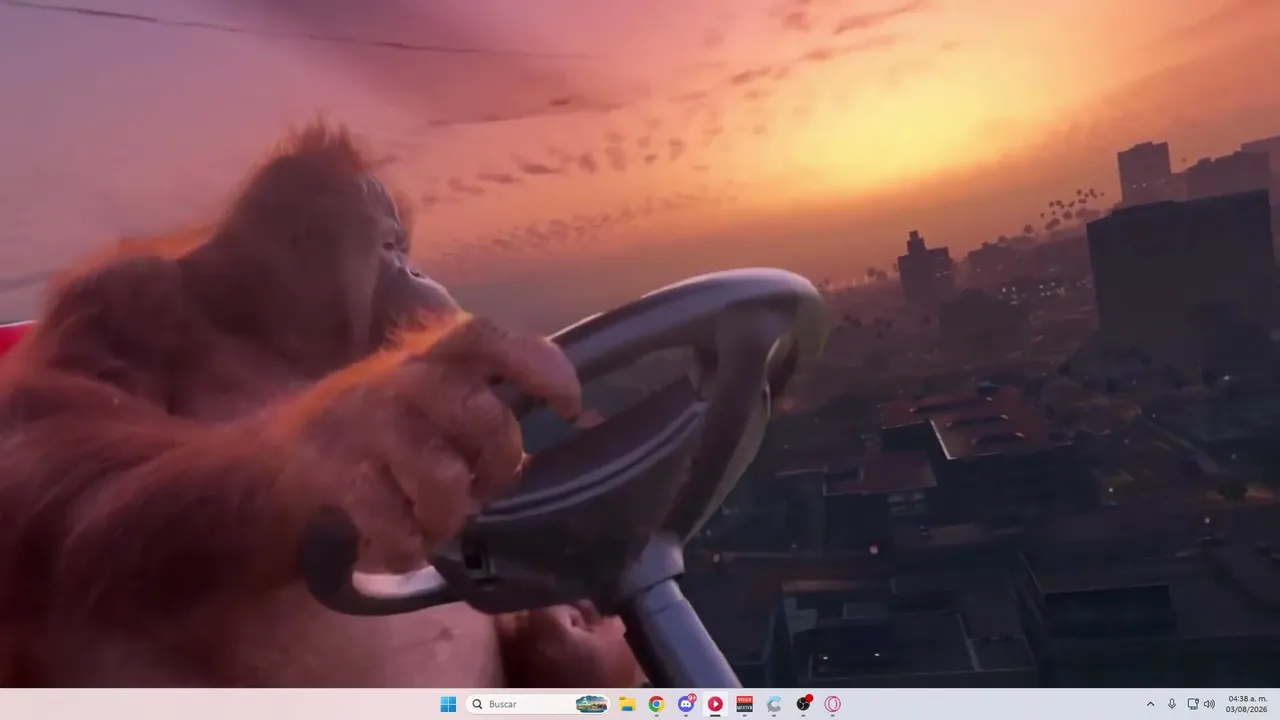The width and height of the screenshot is (1280, 720).
Task: Open the network status tray icon
Action: click(x=1192, y=704)
